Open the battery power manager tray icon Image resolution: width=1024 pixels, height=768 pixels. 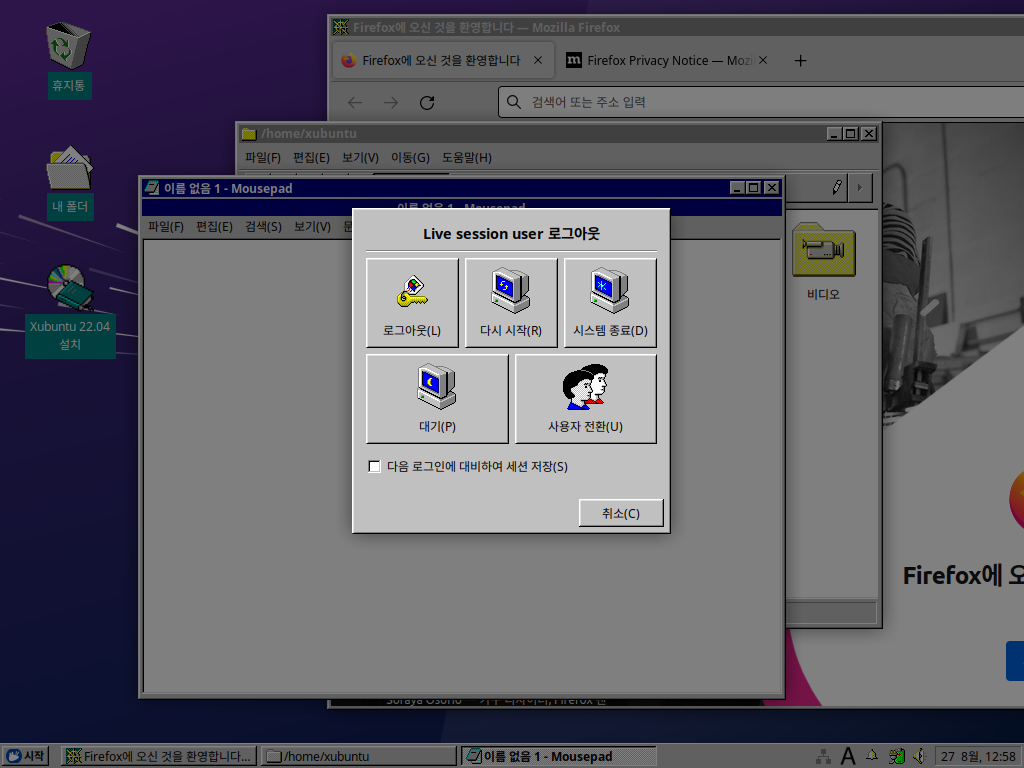tap(896, 756)
